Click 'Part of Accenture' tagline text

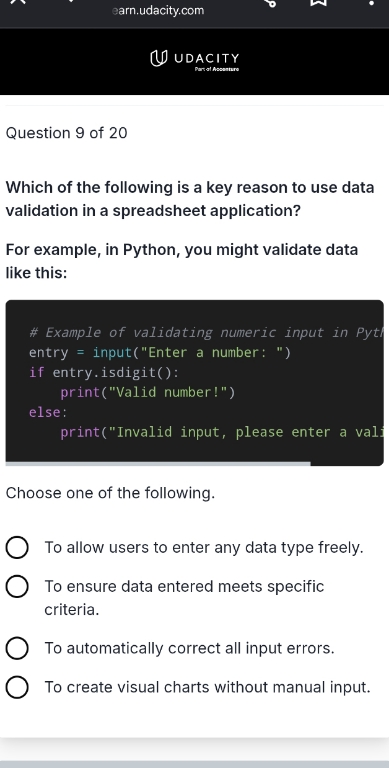217,70
